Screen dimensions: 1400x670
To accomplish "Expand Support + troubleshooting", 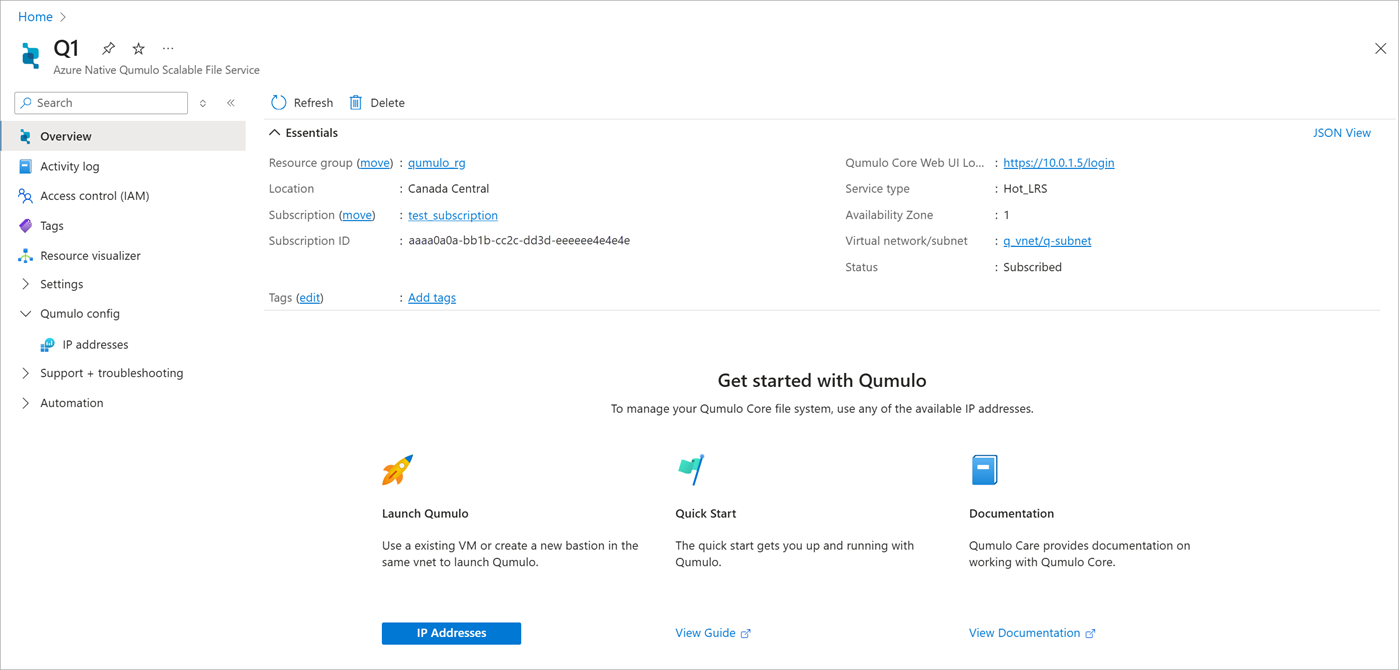I will tap(110, 373).
